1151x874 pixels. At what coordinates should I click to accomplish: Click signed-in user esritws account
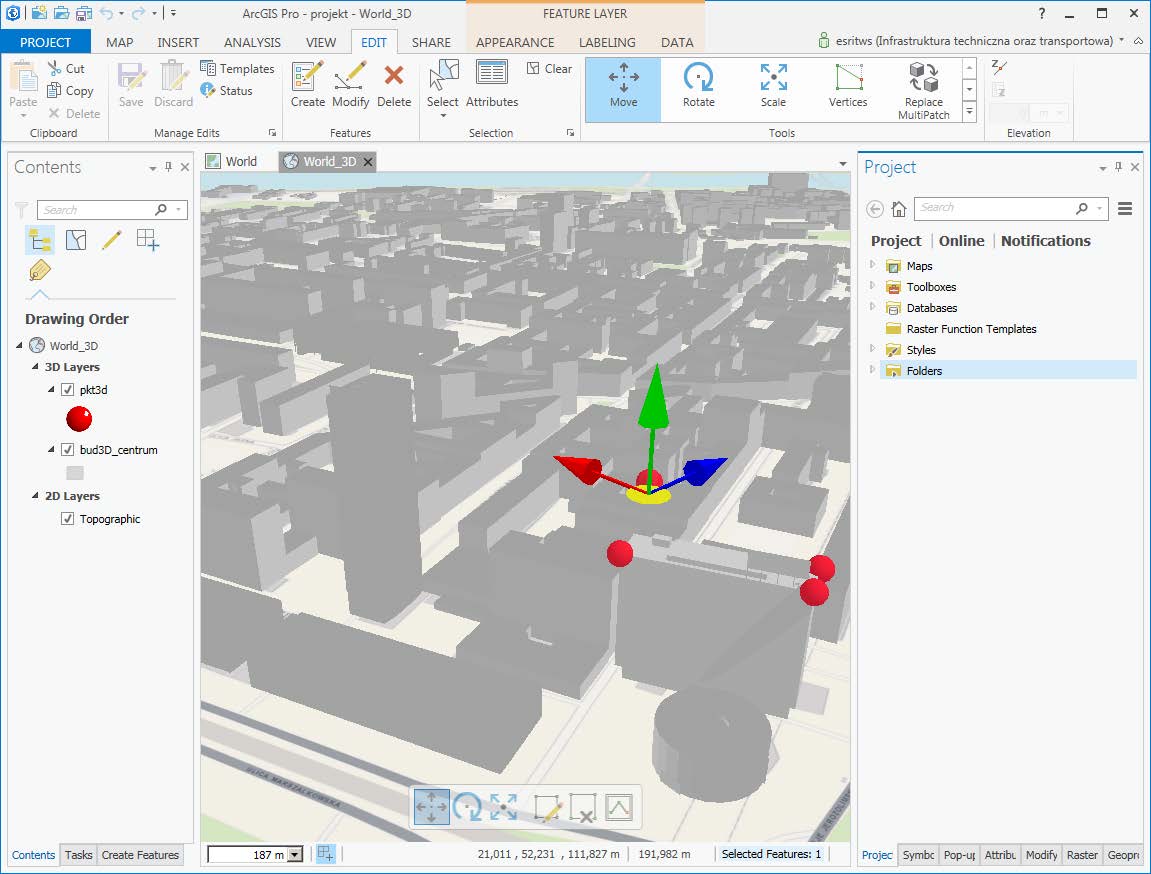(x=972, y=41)
